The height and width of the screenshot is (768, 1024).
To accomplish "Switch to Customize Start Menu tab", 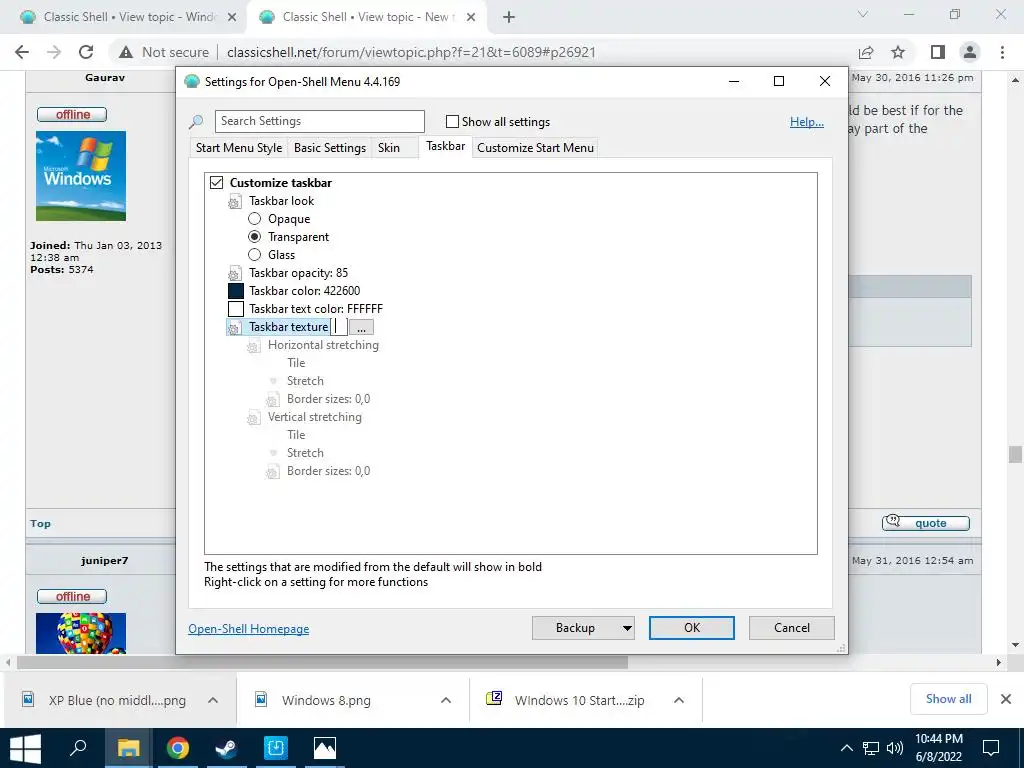I will tap(536, 148).
